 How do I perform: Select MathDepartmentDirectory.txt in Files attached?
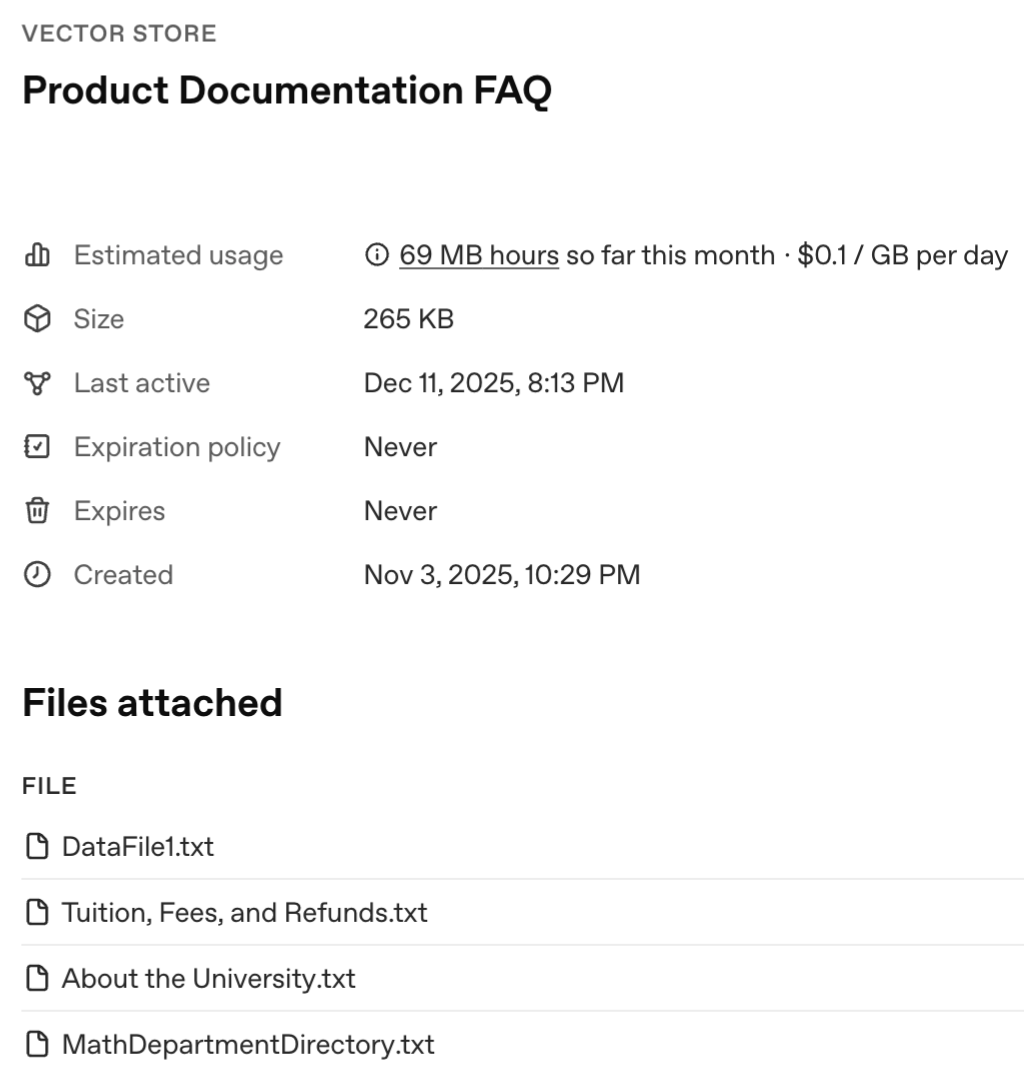248,1044
